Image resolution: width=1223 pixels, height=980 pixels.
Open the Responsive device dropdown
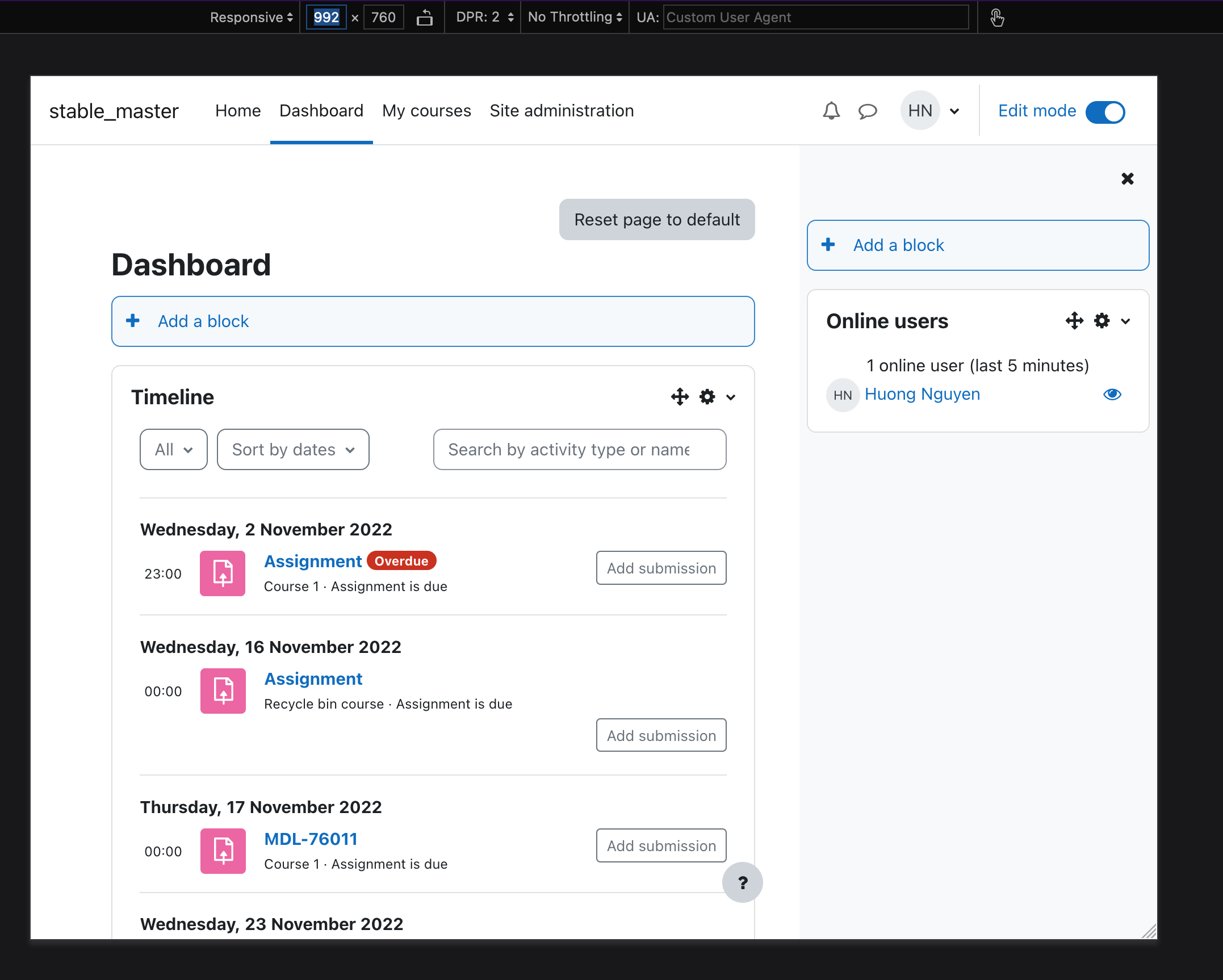click(252, 17)
